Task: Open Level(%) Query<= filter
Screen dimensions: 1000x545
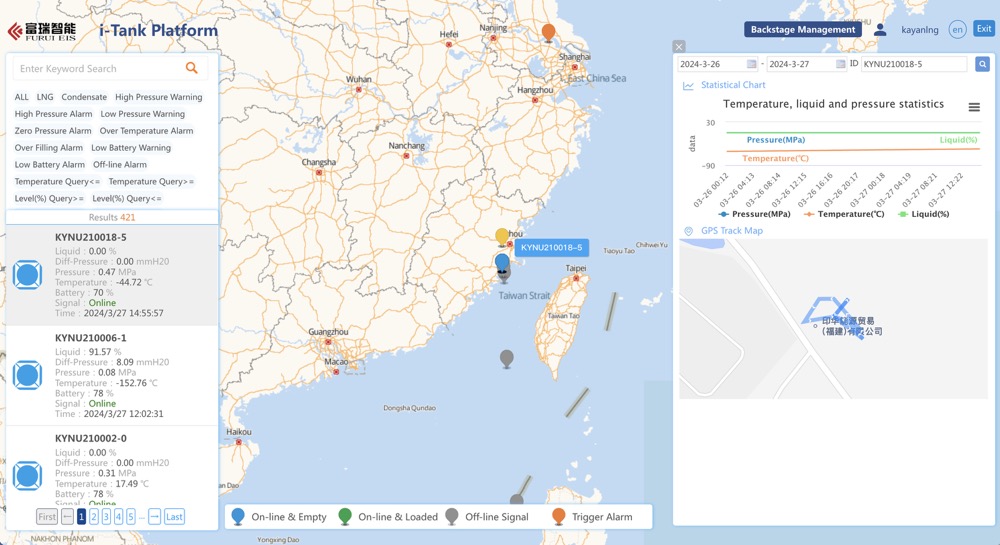Action: coord(127,198)
